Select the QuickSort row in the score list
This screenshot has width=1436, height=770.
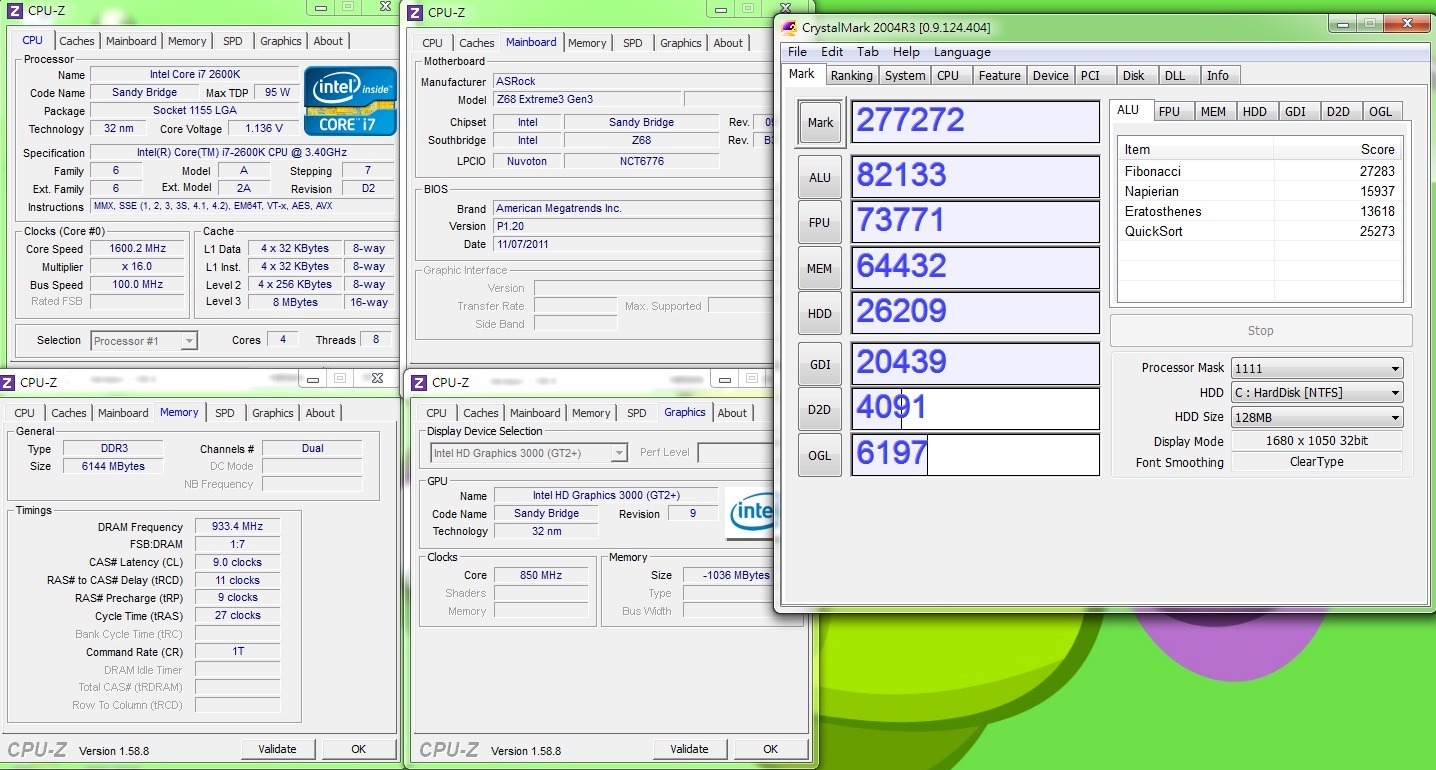(1261, 231)
